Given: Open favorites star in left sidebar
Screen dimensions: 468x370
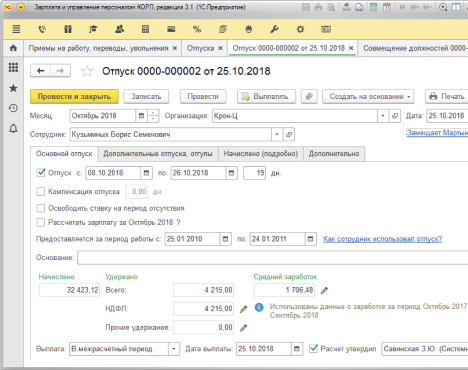Looking at the screenshot, I should click(13, 88).
